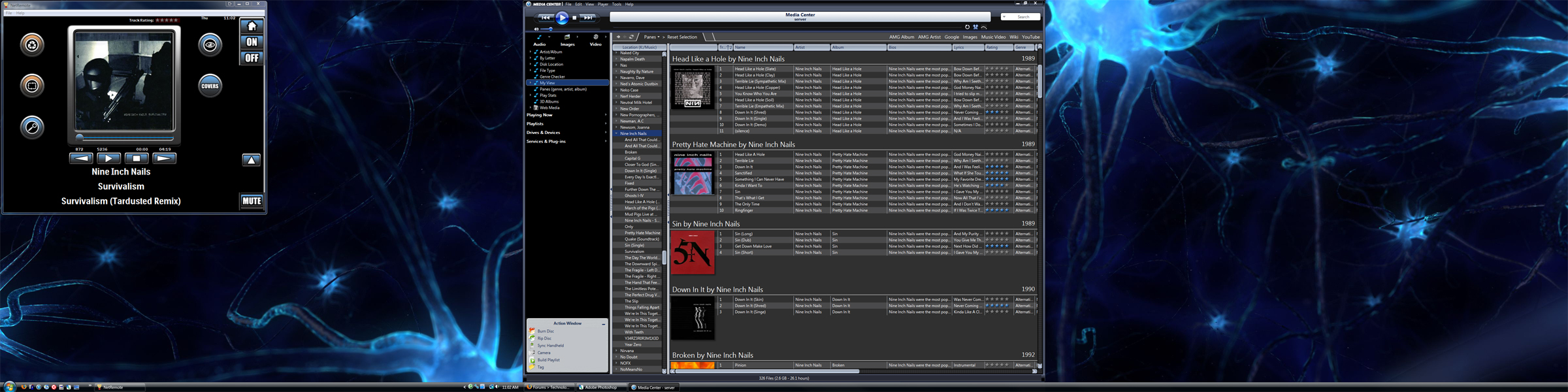Screen dimensions: 1568x392
Task: Open YouTube link in Media Center
Action: pyautogui.click(x=1030, y=37)
